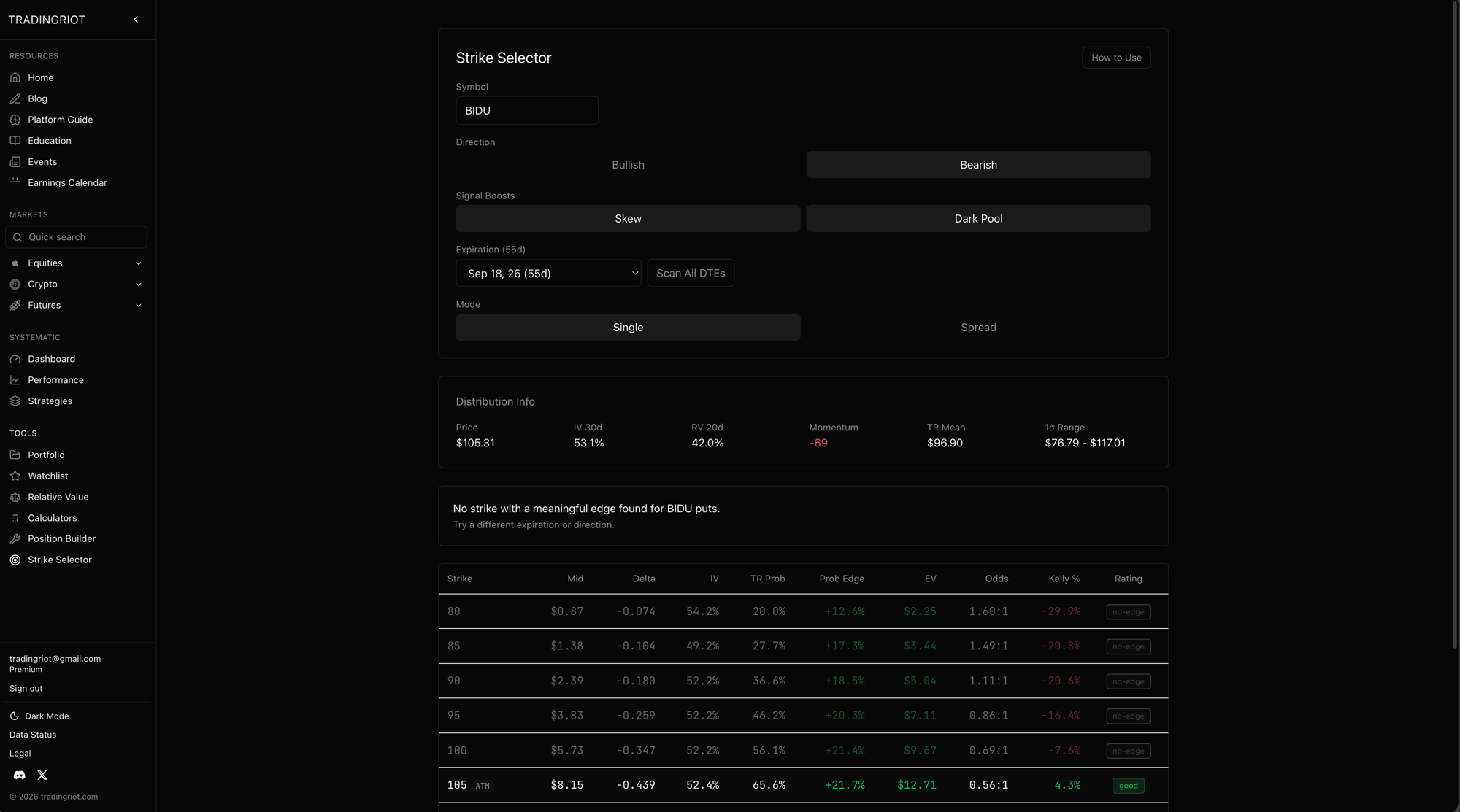Image resolution: width=1460 pixels, height=812 pixels.
Task: Toggle the Skew signal boost
Action: [628, 219]
